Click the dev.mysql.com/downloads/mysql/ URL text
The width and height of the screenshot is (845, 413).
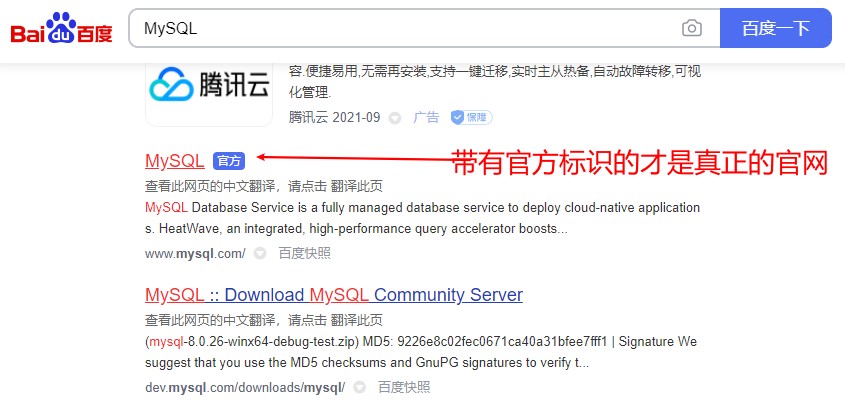tap(245, 387)
